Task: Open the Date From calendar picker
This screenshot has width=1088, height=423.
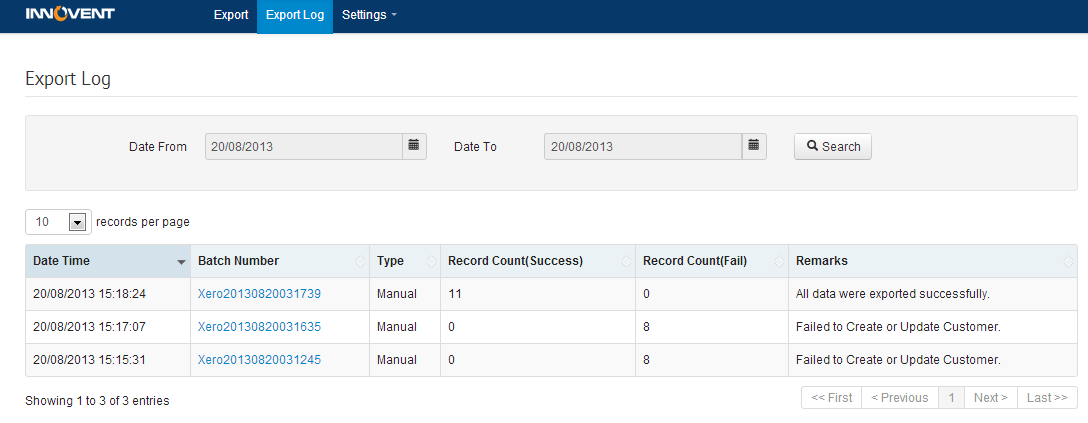Action: [414, 146]
